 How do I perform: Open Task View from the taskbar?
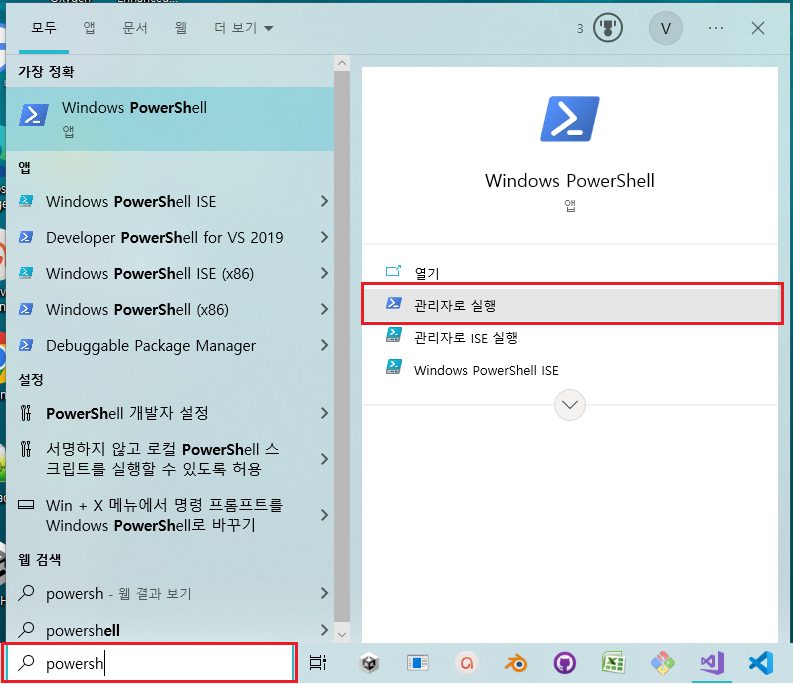tap(318, 663)
